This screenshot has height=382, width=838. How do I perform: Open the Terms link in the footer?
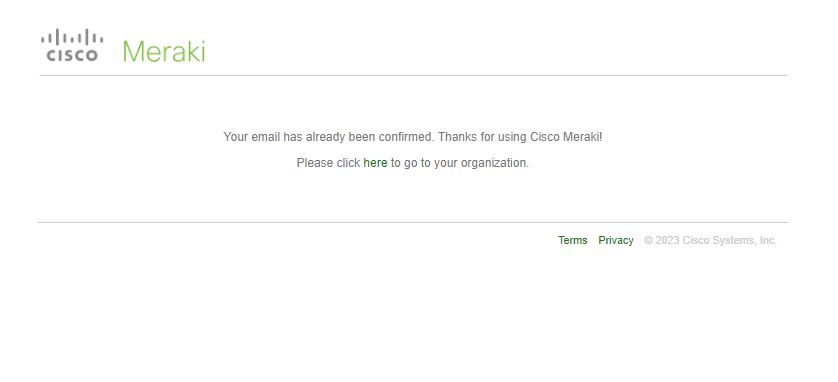click(572, 240)
